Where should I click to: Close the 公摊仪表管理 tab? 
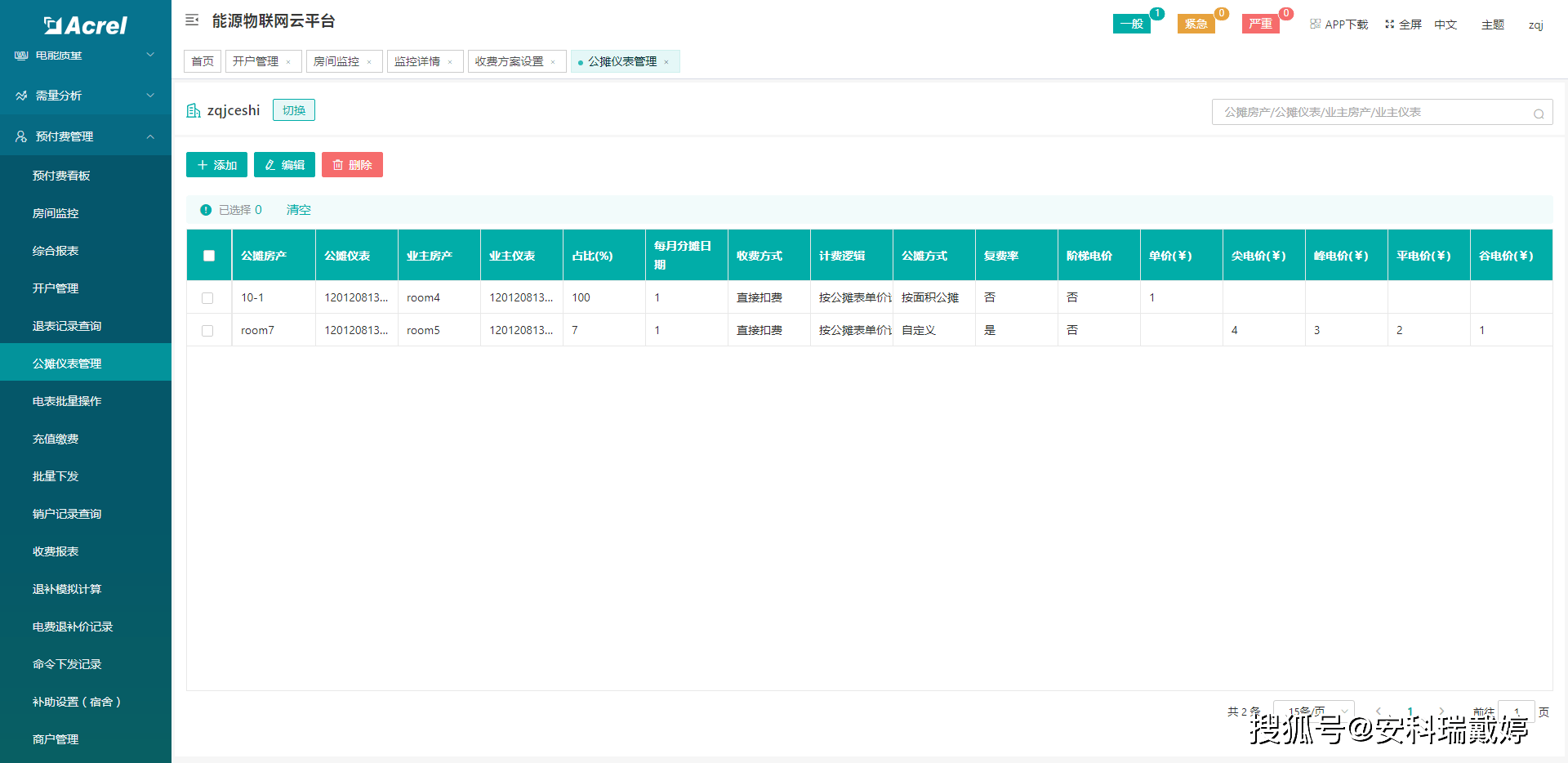coord(666,62)
